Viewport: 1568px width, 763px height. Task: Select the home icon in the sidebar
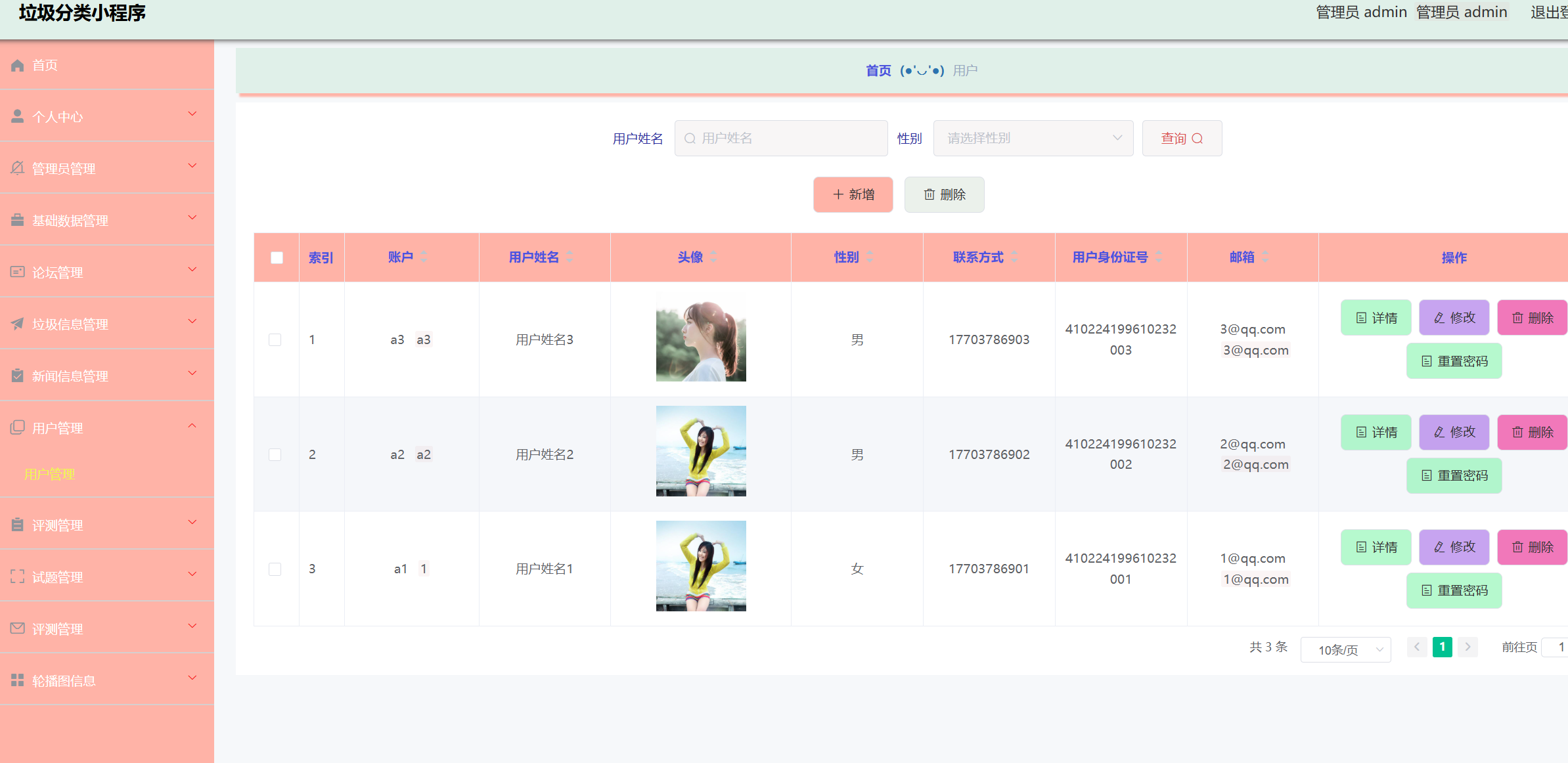(17, 64)
